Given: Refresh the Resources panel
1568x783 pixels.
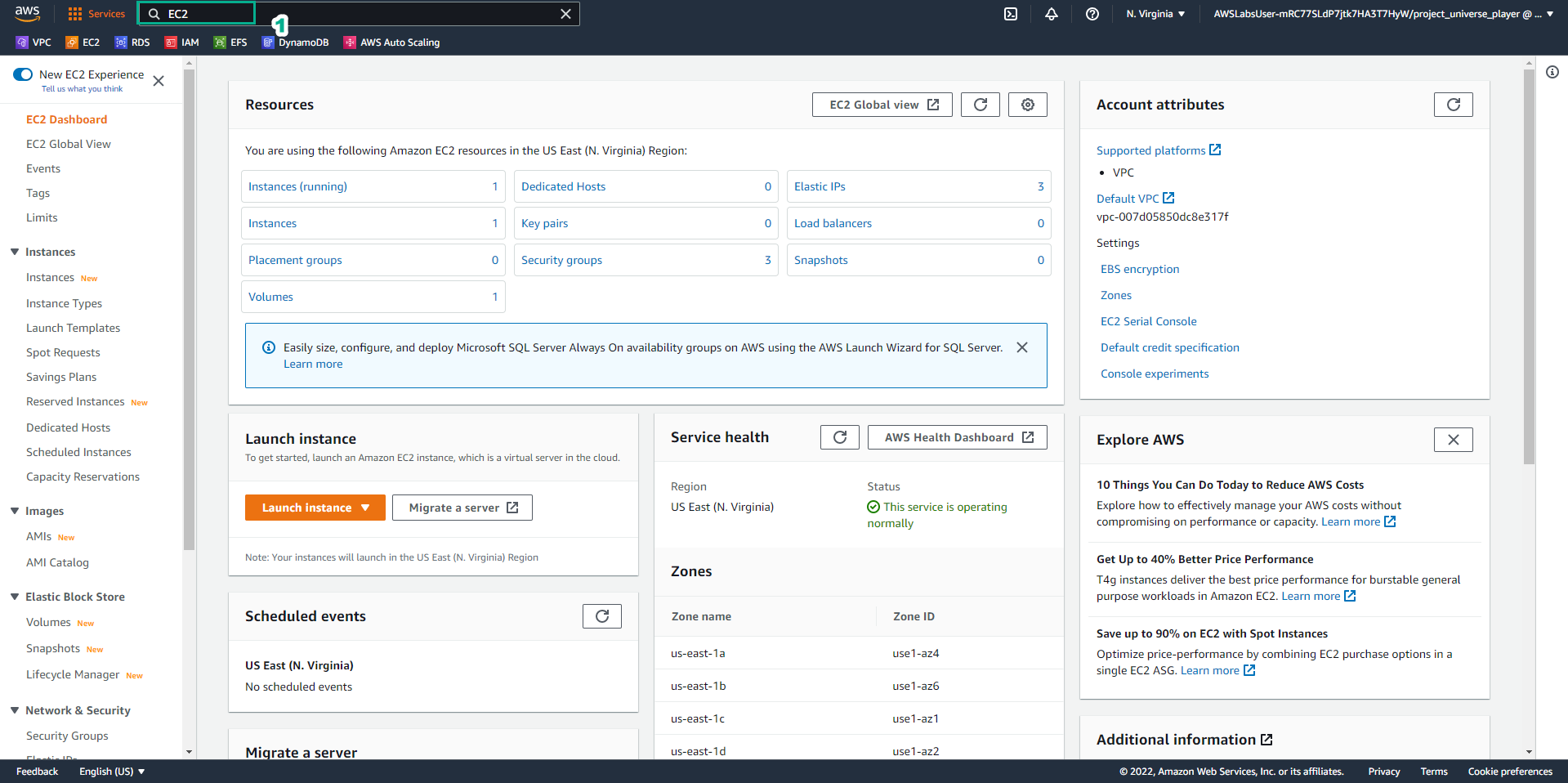Looking at the screenshot, I should 981,105.
